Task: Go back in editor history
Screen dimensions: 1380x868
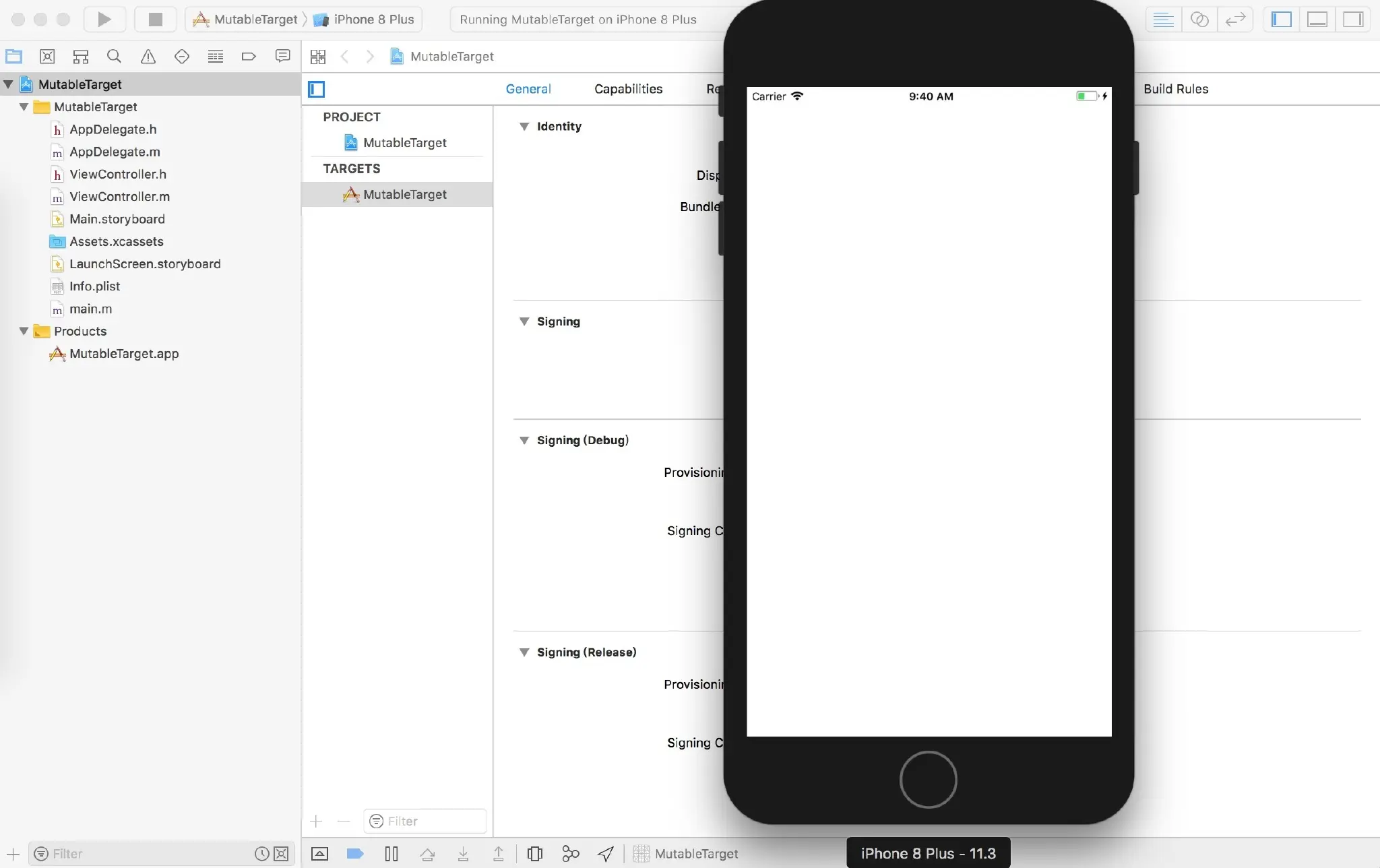Action: pyautogui.click(x=345, y=57)
